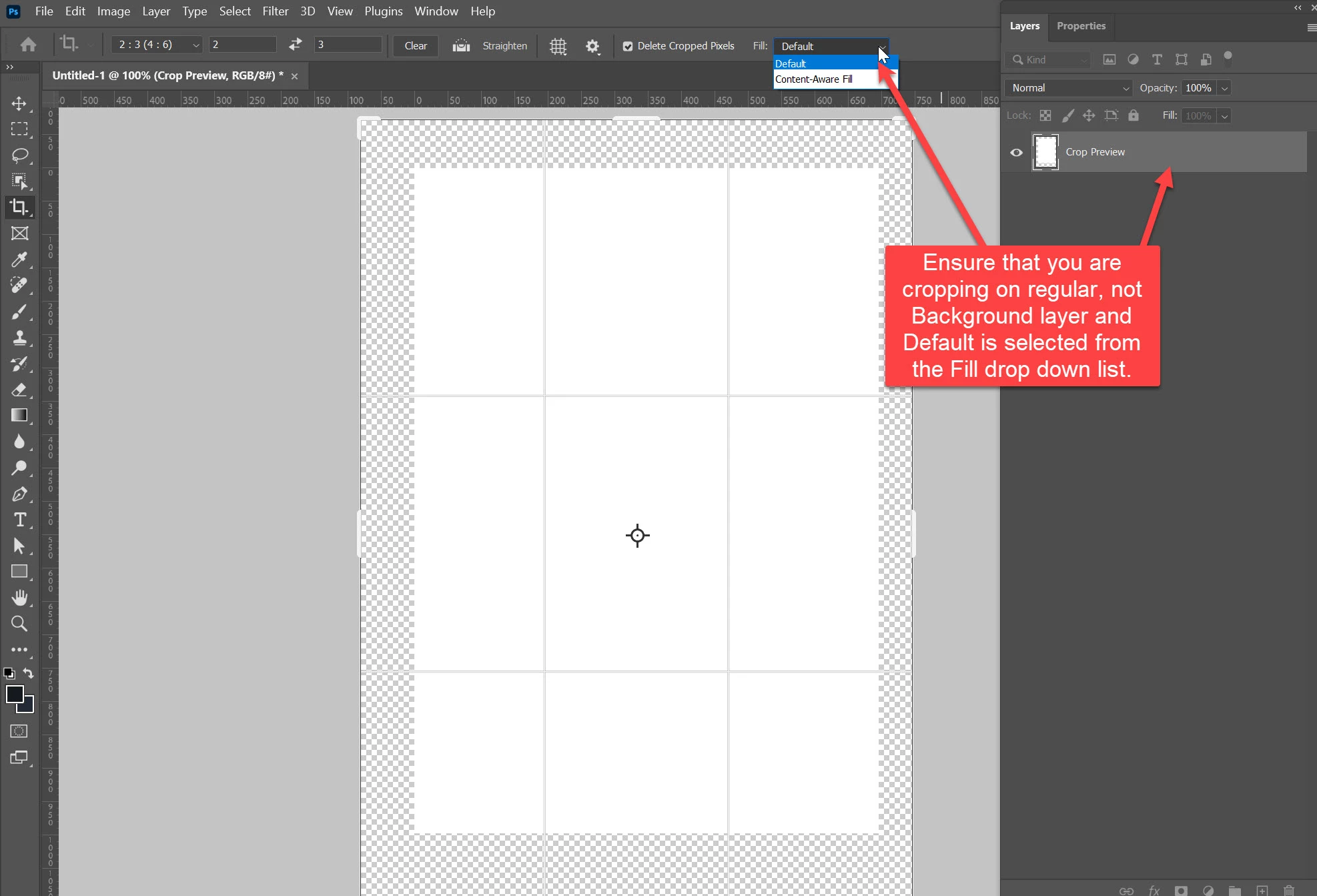Image resolution: width=1317 pixels, height=896 pixels.
Task: Open the Normal blend mode dropdown
Action: [1068, 88]
